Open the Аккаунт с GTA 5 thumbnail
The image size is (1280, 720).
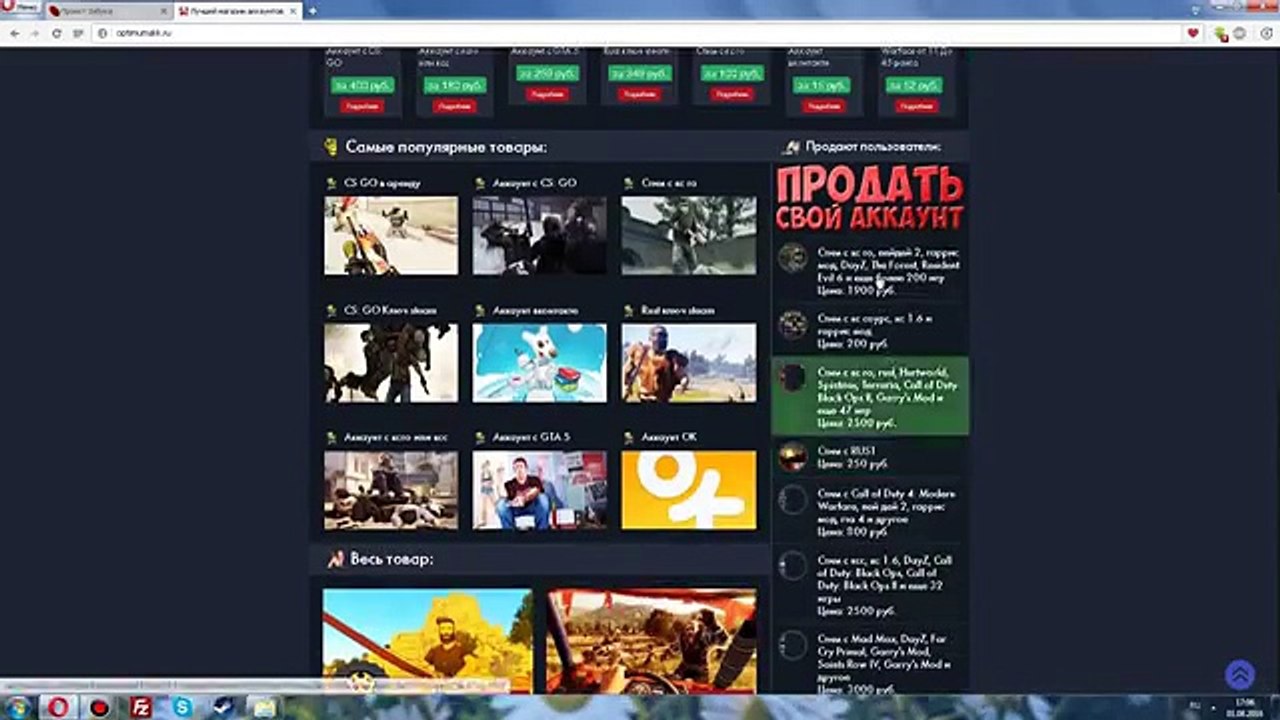point(539,490)
